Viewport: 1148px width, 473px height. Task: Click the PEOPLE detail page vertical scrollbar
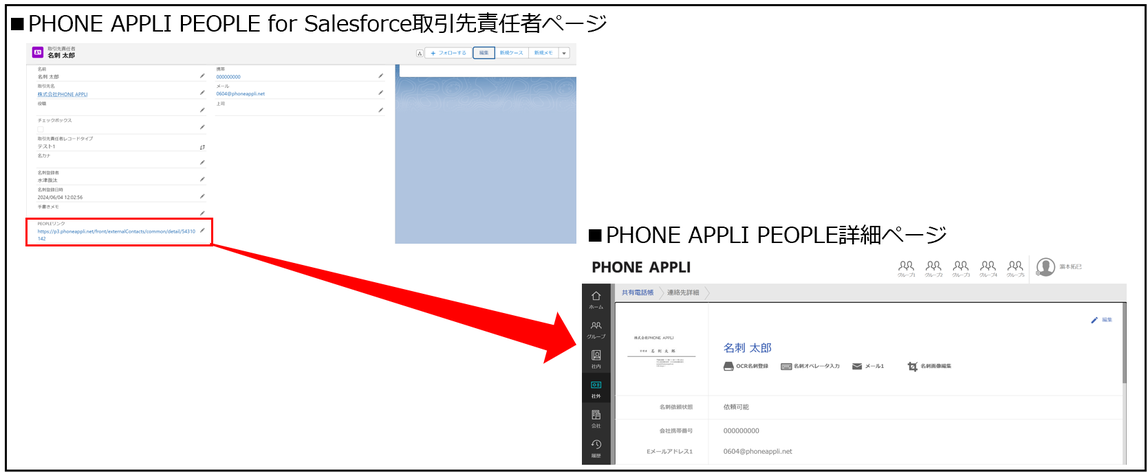pos(1124,343)
